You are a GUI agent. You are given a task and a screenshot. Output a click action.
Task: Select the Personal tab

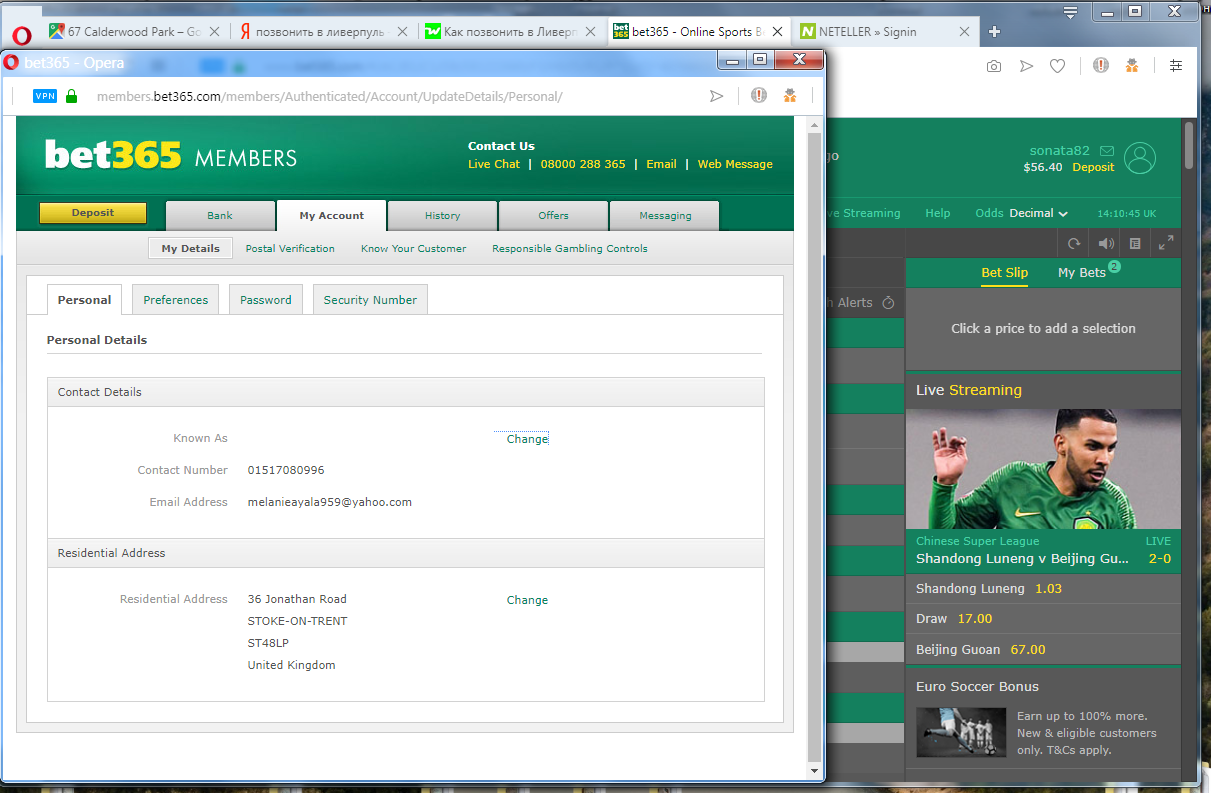pos(85,300)
